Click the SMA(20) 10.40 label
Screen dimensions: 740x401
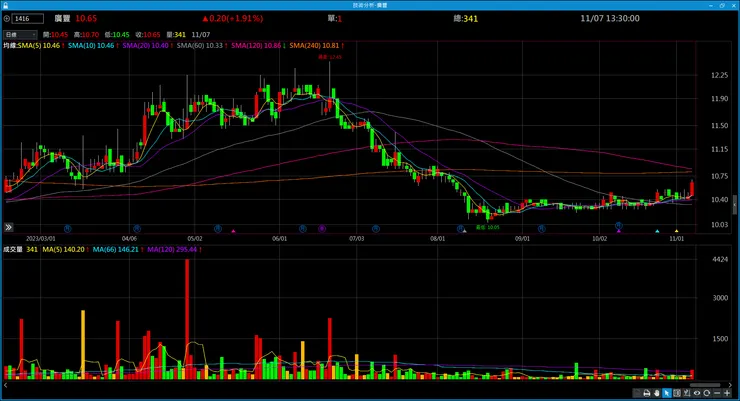point(145,46)
